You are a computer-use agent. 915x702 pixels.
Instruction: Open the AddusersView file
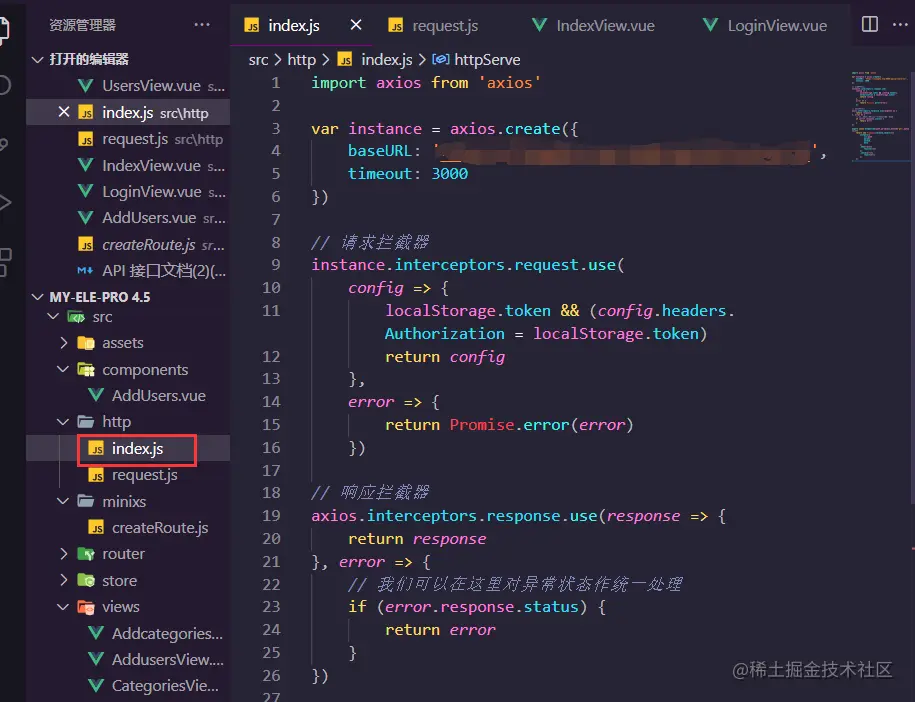tap(128, 659)
